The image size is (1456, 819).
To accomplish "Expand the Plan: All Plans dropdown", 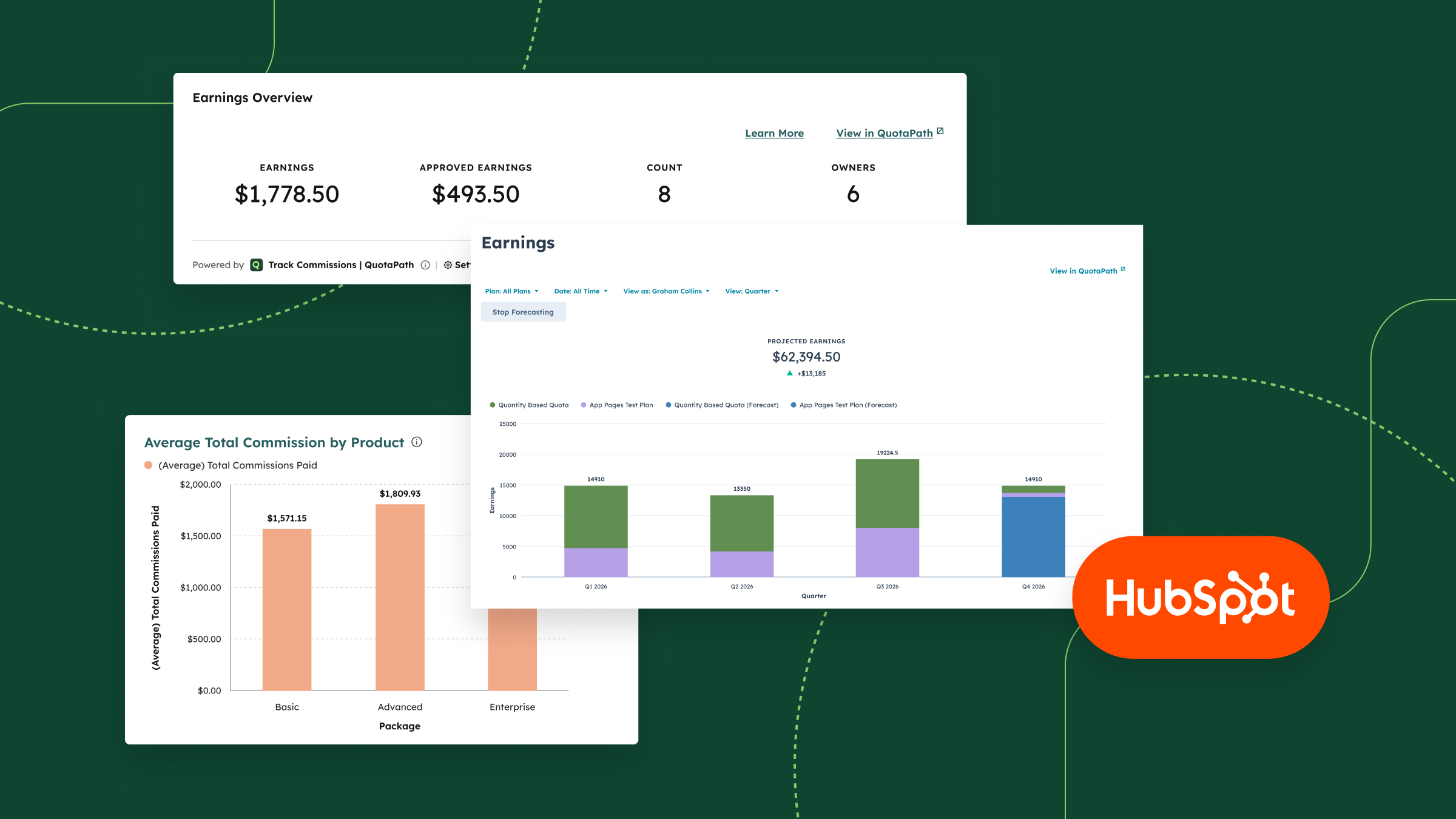I will [511, 291].
